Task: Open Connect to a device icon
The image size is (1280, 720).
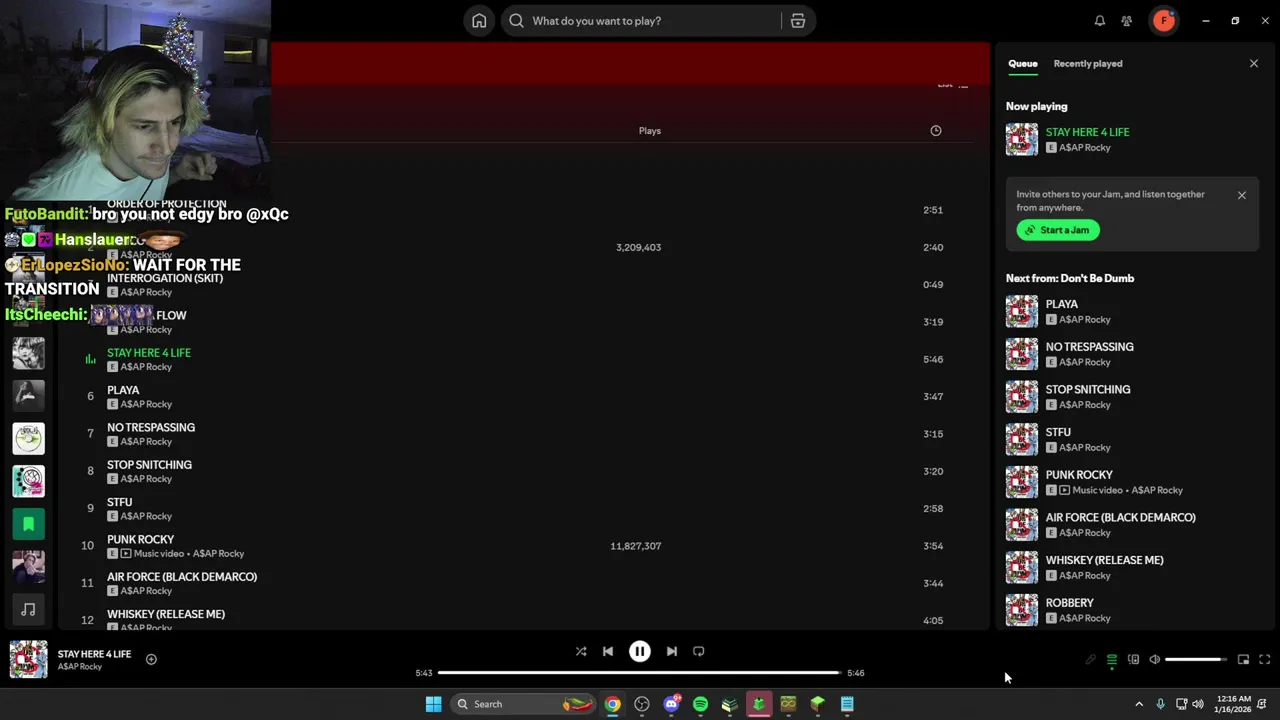Action: pyautogui.click(x=1133, y=660)
